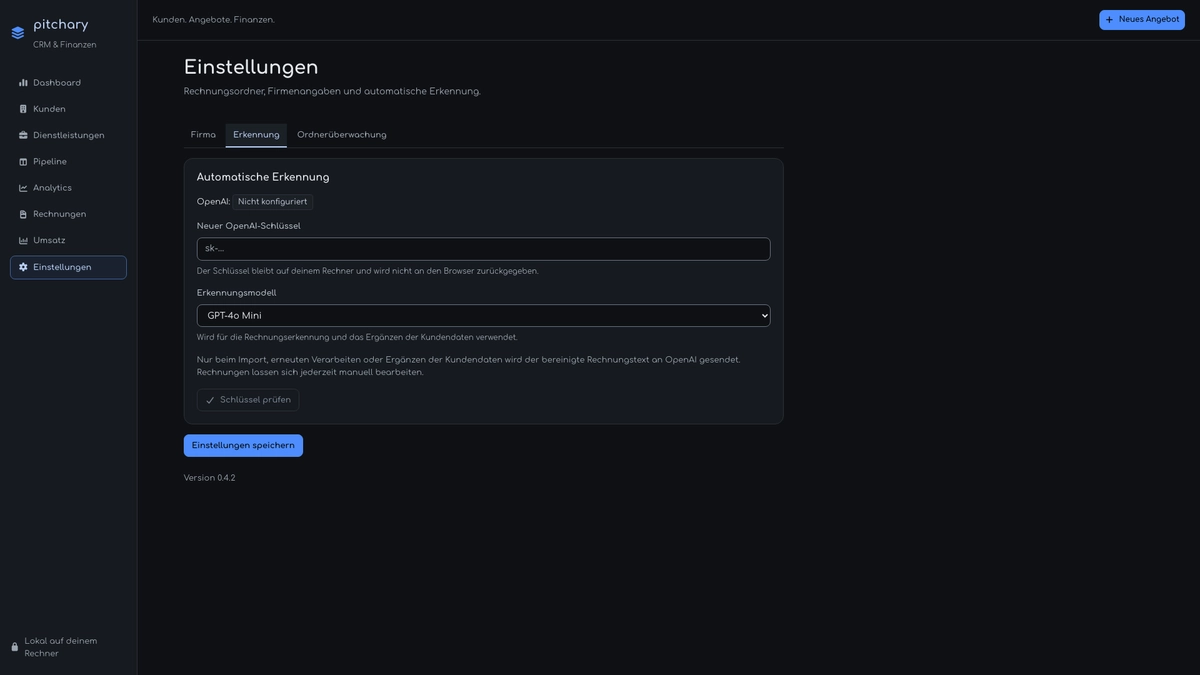The width and height of the screenshot is (1200, 675).
Task: Open the Dashboard page
Action: [68, 83]
